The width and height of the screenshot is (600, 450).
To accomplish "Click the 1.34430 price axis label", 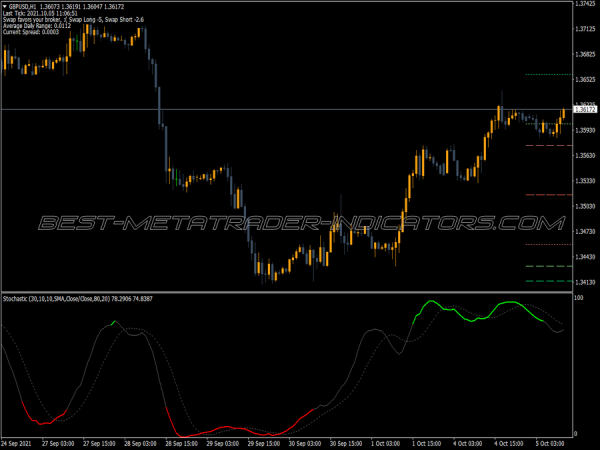I will 585,257.
